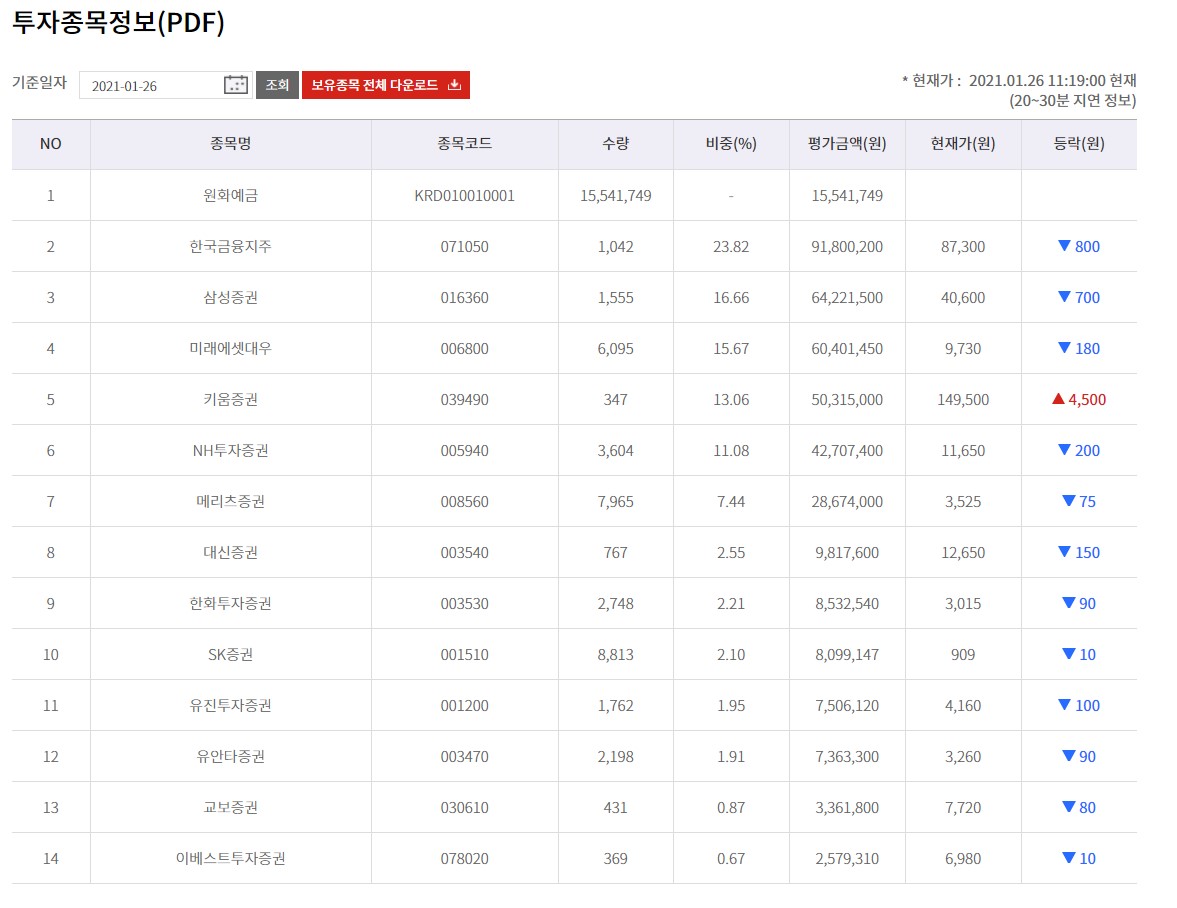Click the 현재가(원) column header
1177x908 pixels.
[x=963, y=143]
